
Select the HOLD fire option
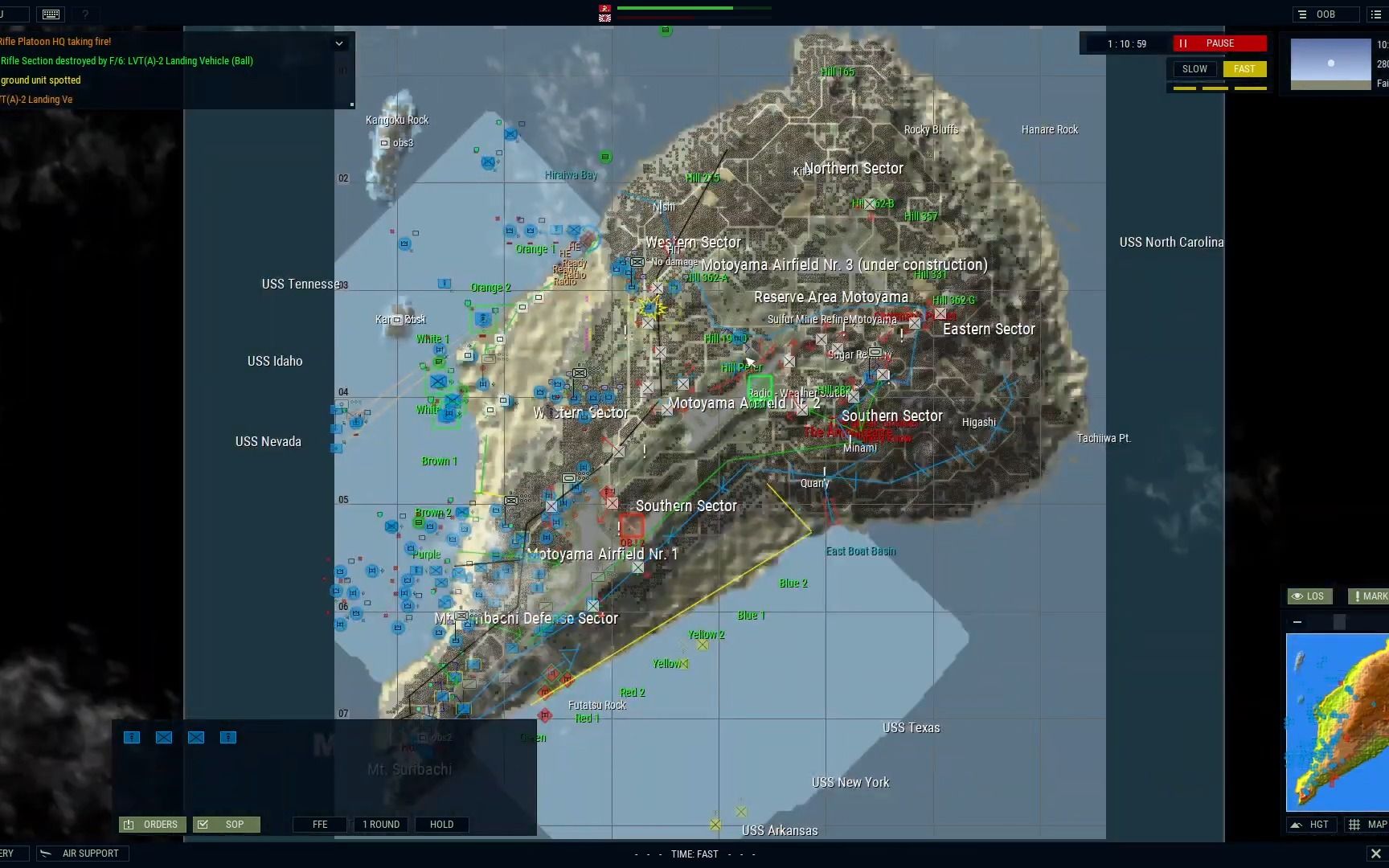441,825
